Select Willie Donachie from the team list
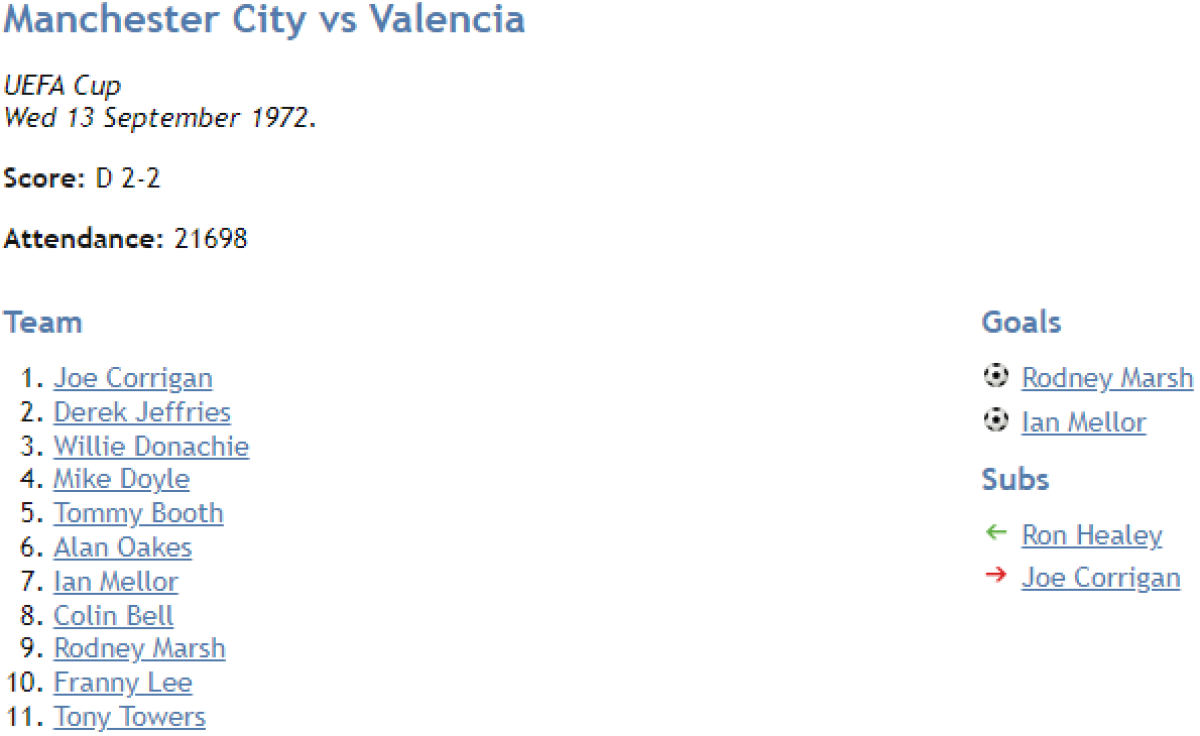The height and width of the screenshot is (736, 1200). (151, 447)
